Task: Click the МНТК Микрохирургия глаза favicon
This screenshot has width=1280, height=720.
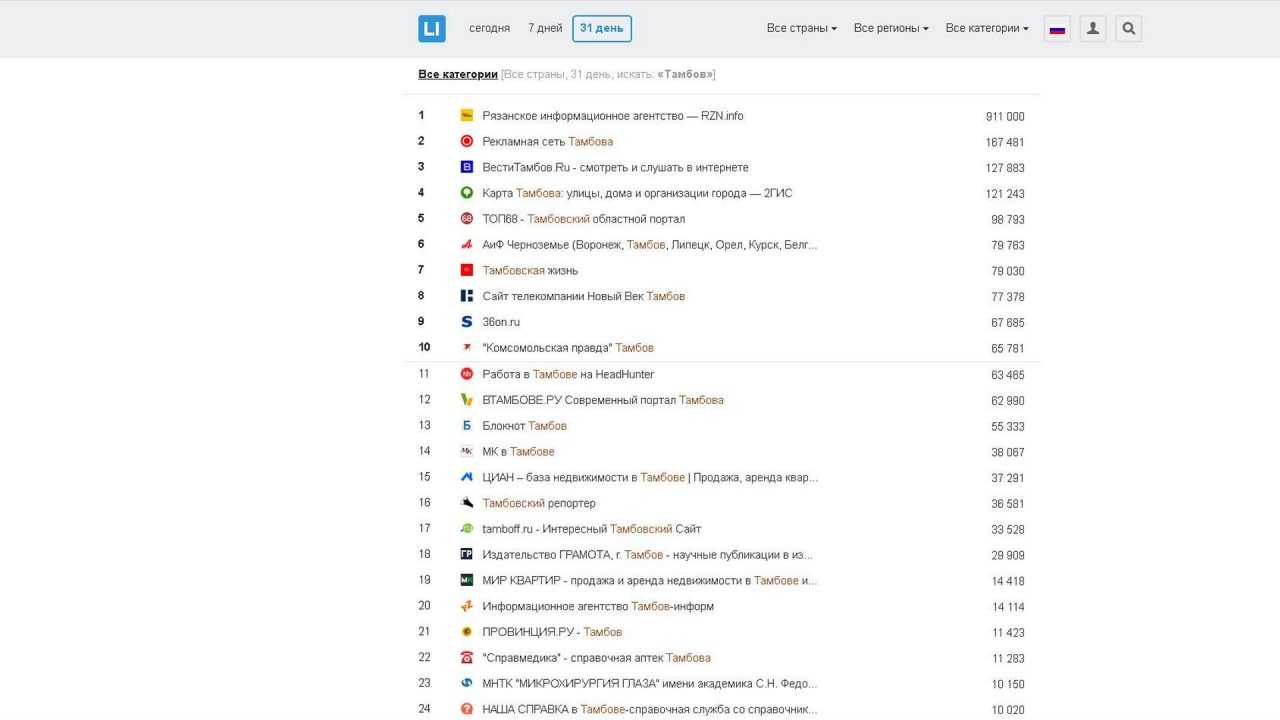Action: 466,683
